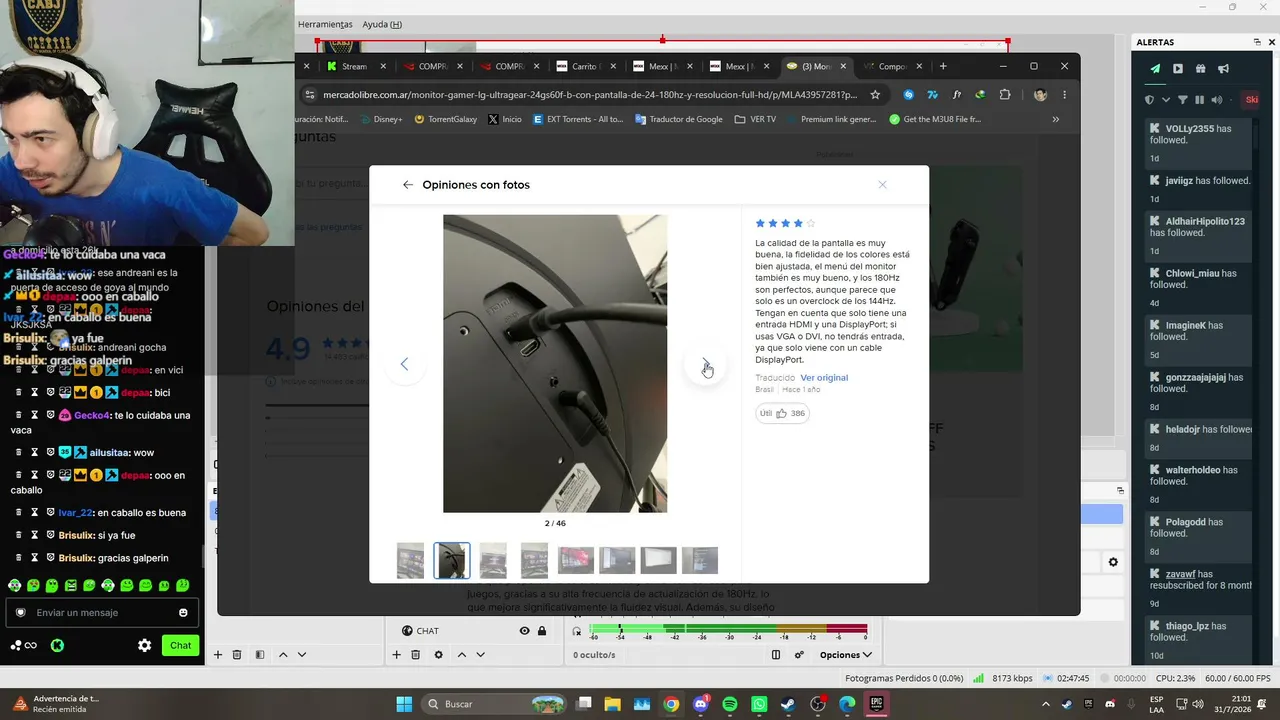Select the paper plane alerts tab

point(1155,69)
